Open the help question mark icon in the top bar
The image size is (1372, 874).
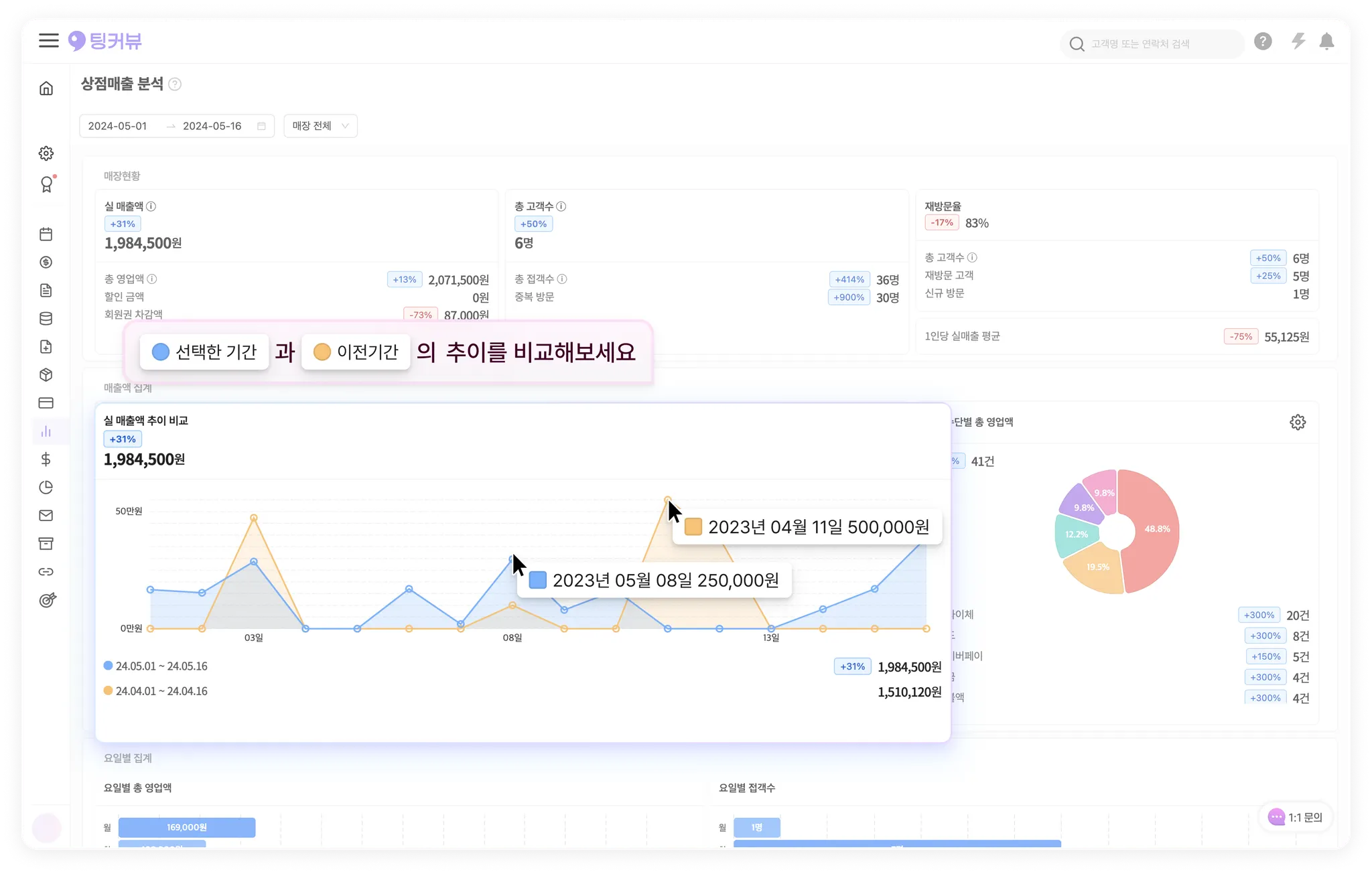[x=1263, y=42]
